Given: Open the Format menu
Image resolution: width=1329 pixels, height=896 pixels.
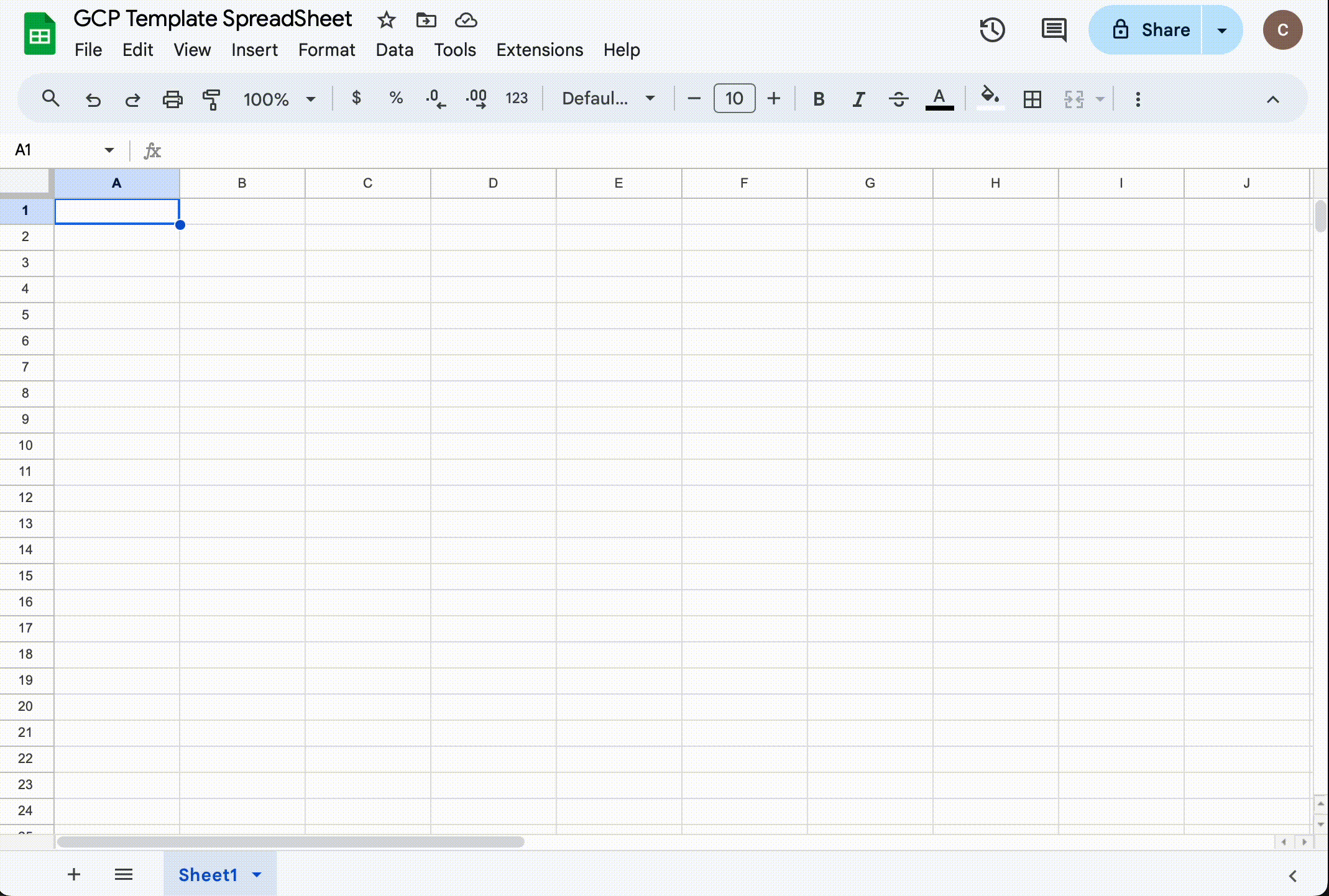Looking at the screenshot, I should pos(326,50).
